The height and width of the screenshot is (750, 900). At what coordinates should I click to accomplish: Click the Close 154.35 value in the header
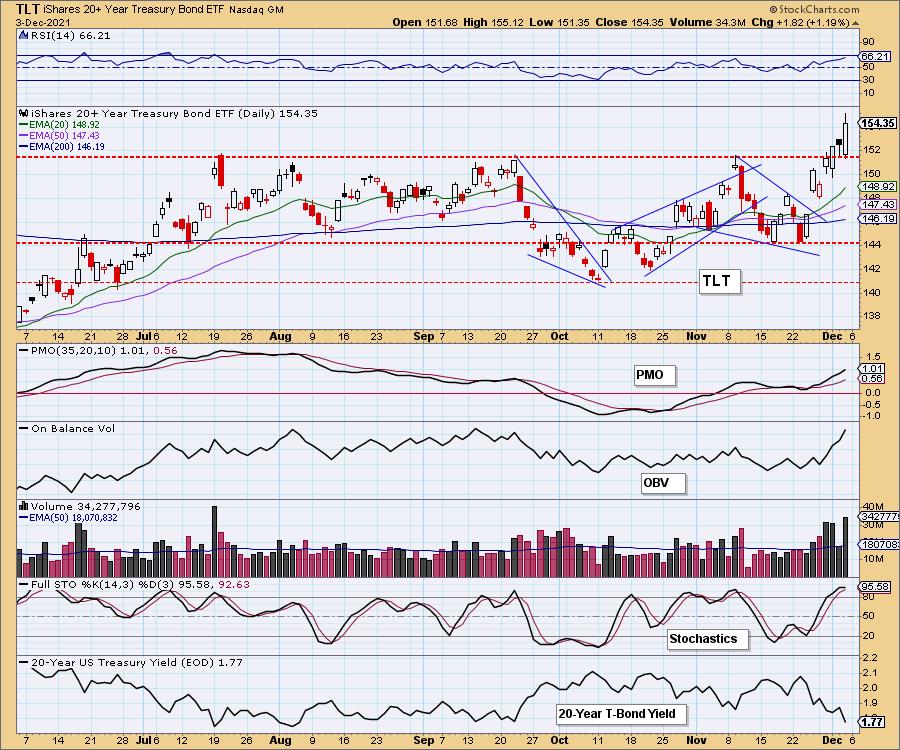pos(630,22)
